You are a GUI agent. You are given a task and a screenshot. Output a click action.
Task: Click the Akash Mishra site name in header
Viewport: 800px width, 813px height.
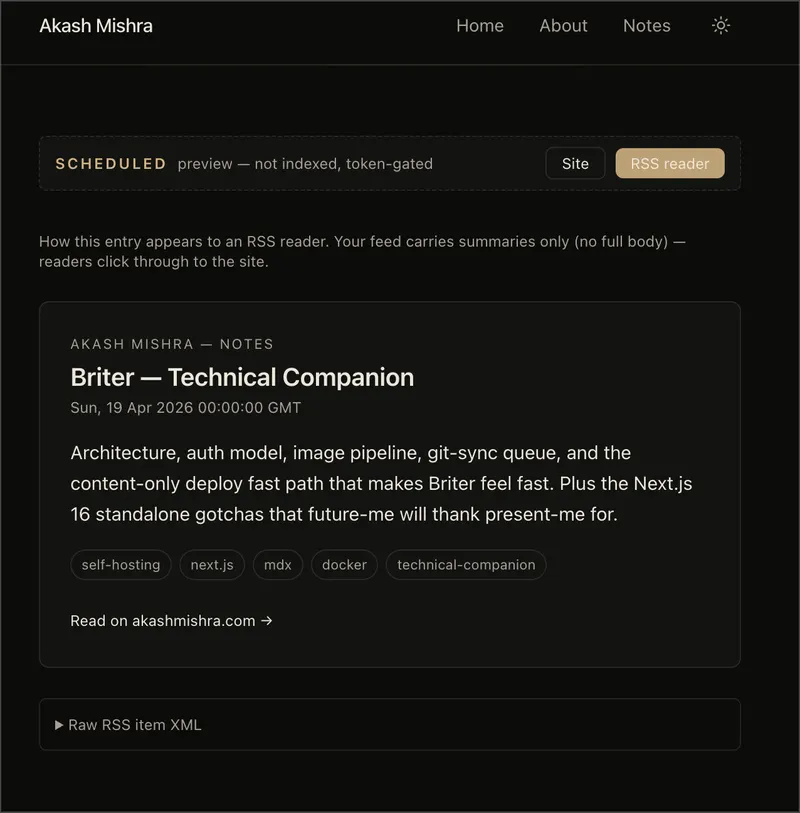pyautogui.click(x=96, y=26)
